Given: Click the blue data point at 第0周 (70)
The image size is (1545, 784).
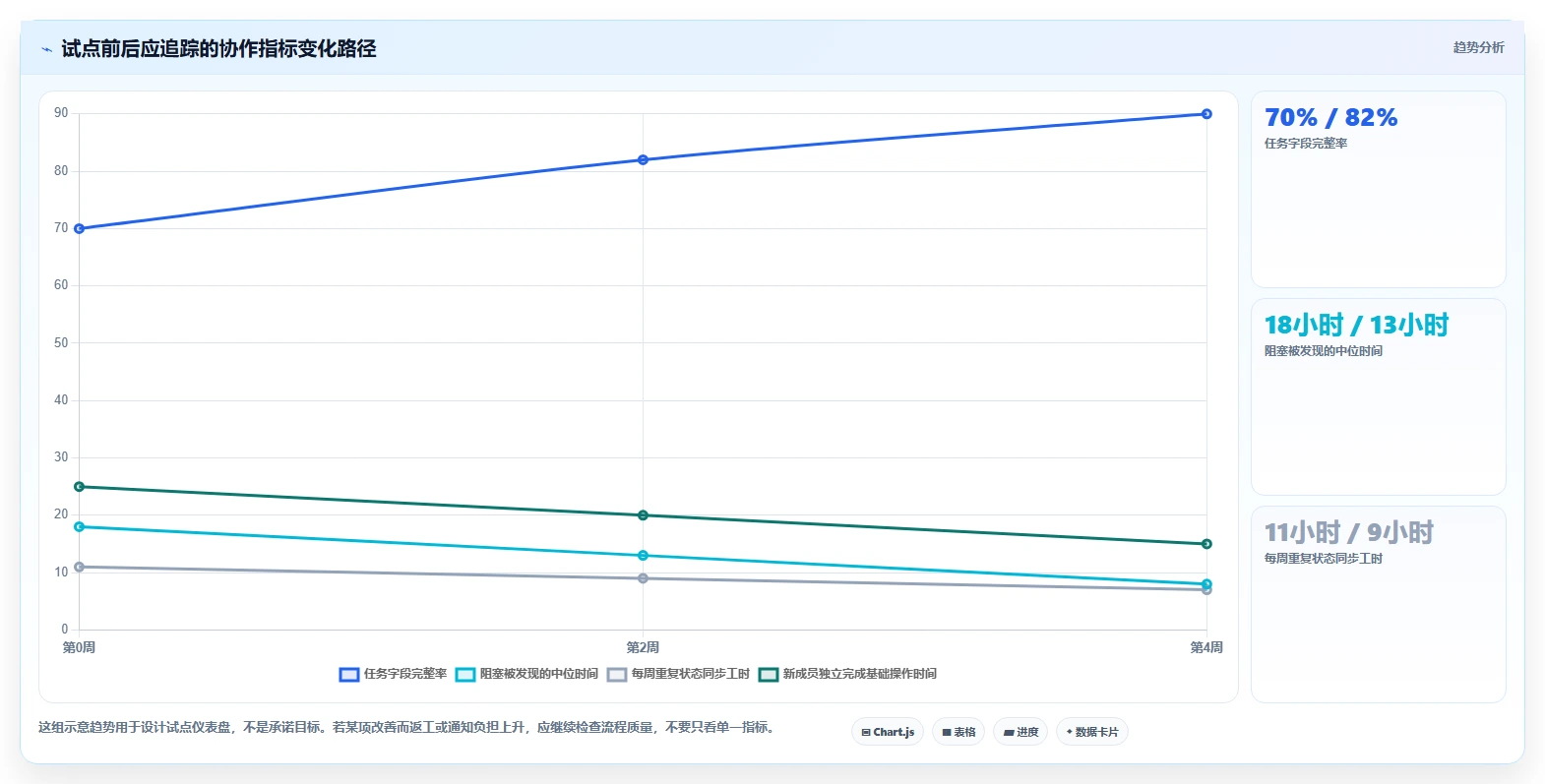Looking at the screenshot, I should click(x=80, y=229).
